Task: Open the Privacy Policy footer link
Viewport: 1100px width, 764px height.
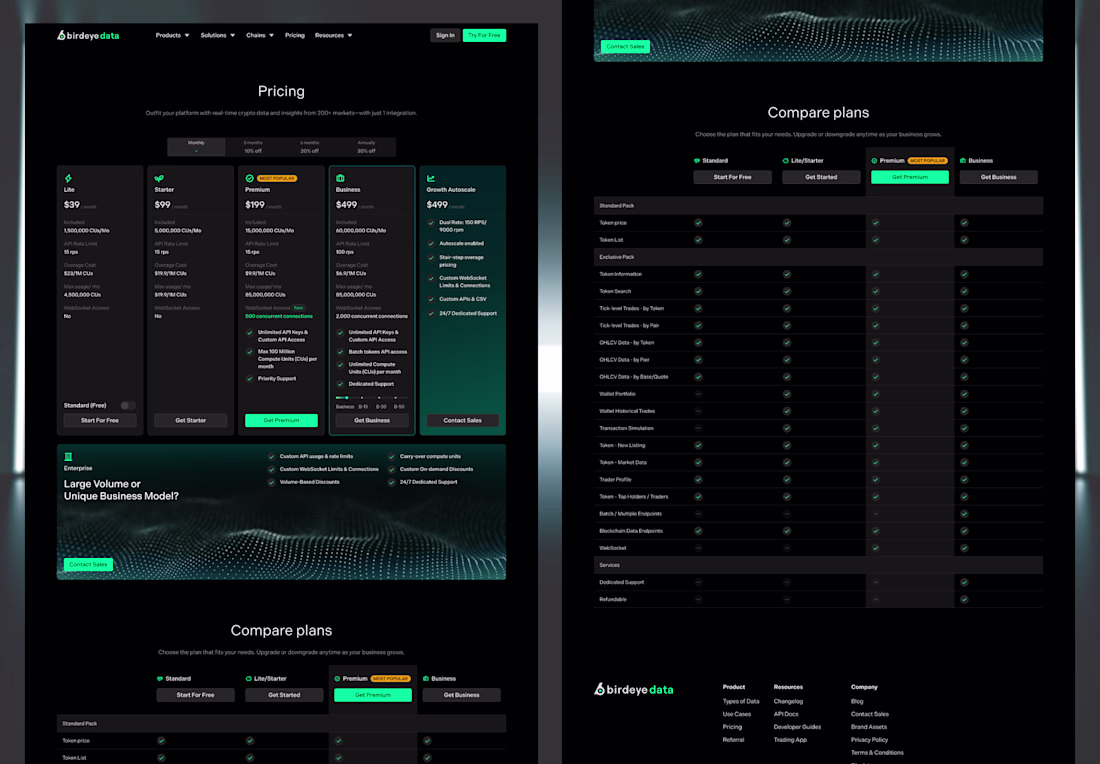Action: coord(869,739)
